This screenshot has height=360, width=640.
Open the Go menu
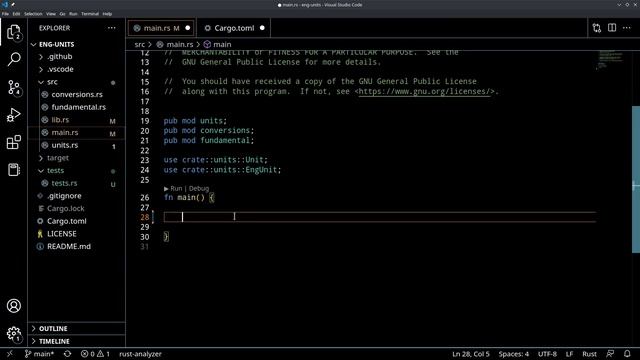[x=62, y=13]
